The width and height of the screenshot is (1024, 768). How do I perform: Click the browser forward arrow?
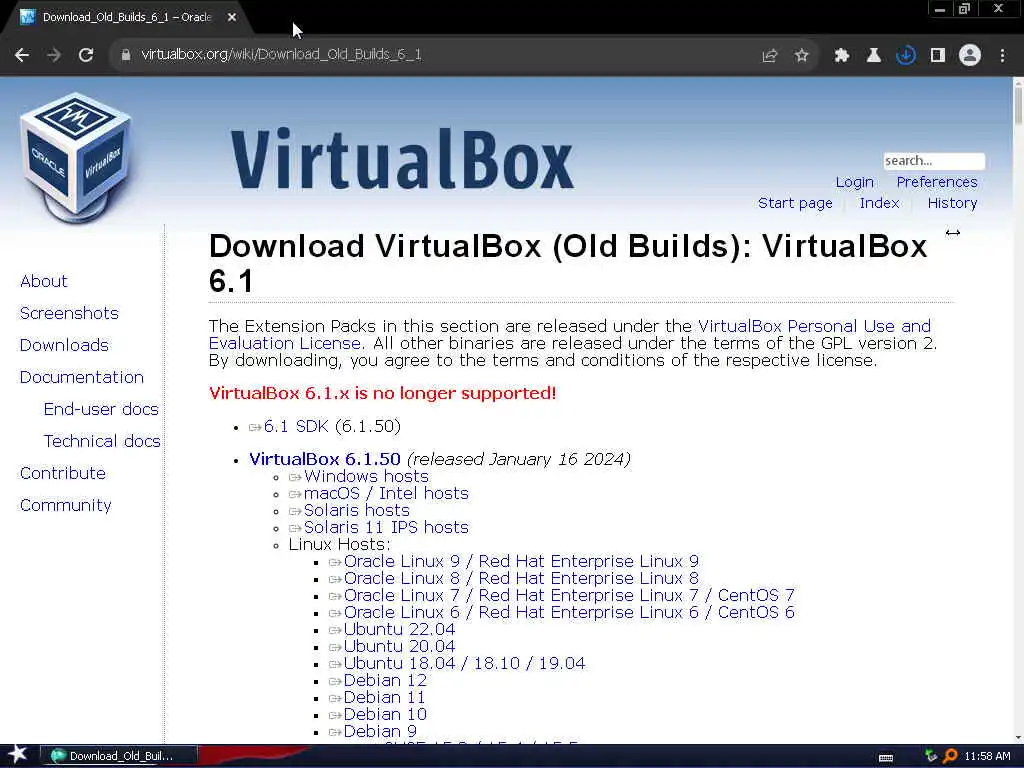pos(54,56)
